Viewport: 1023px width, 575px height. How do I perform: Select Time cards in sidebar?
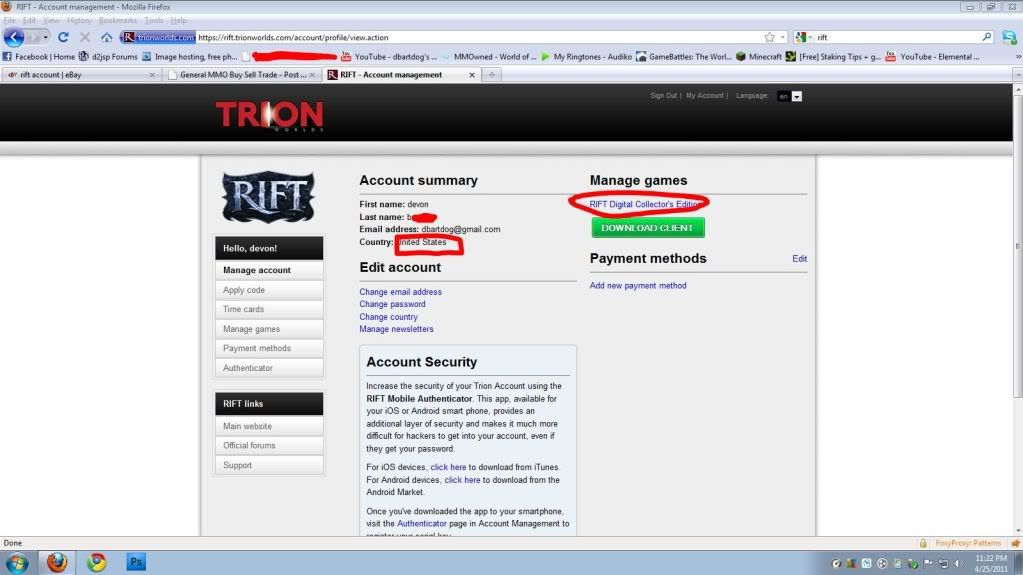tap(269, 309)
